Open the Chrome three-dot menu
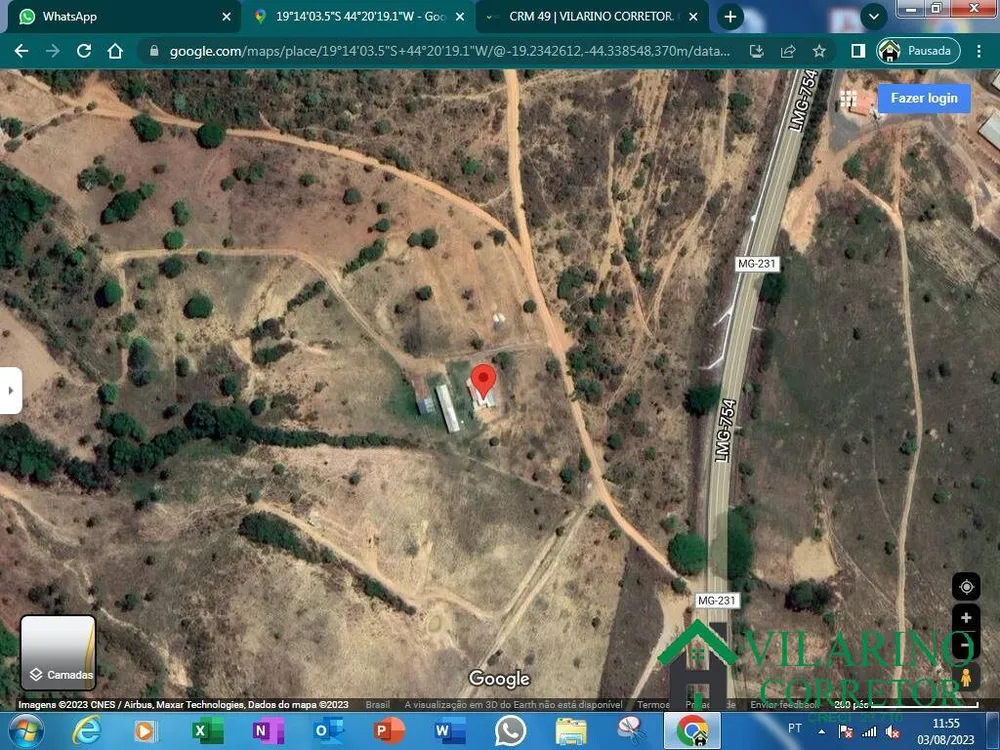 978,51
